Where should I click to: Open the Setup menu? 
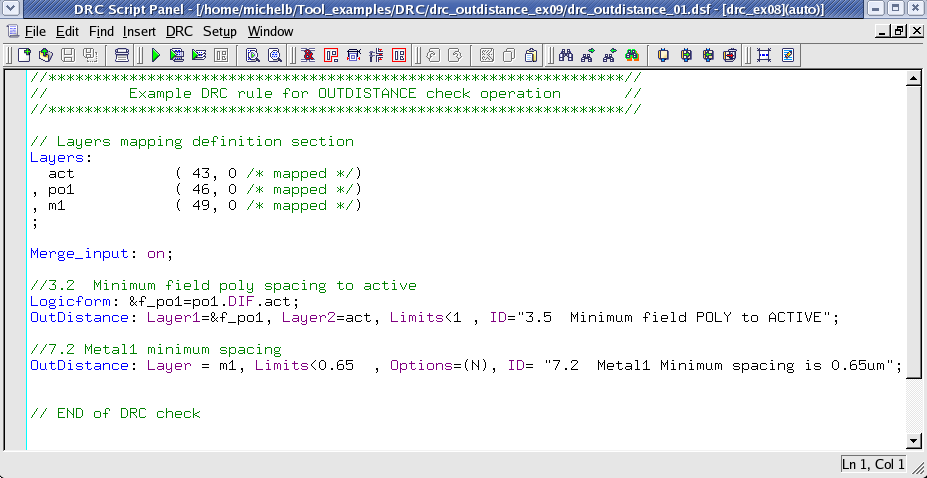click(x=220, y=31)
